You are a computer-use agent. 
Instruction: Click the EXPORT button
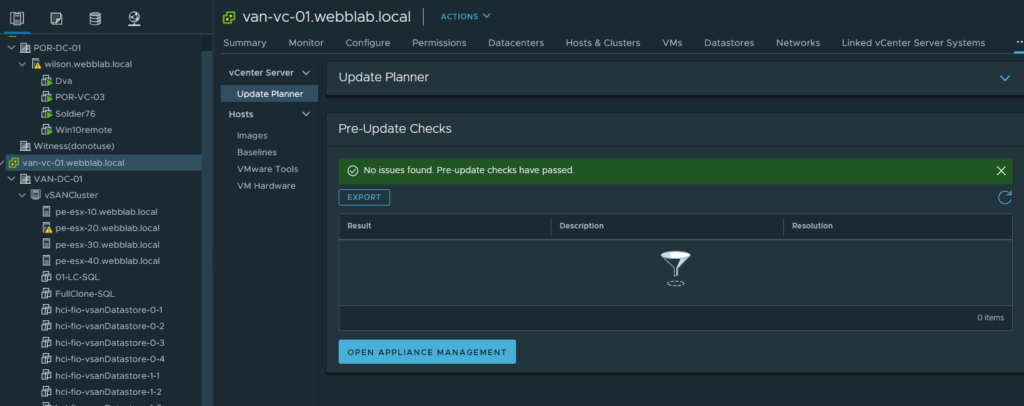364,197
